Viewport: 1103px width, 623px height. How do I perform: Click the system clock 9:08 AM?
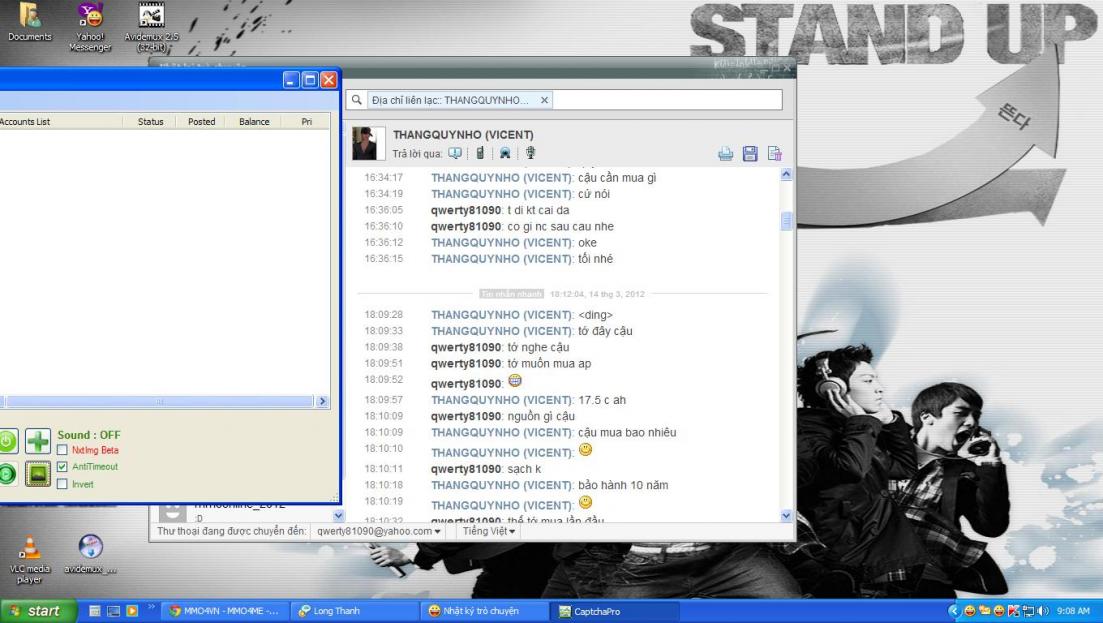(x=1073, y=611)
